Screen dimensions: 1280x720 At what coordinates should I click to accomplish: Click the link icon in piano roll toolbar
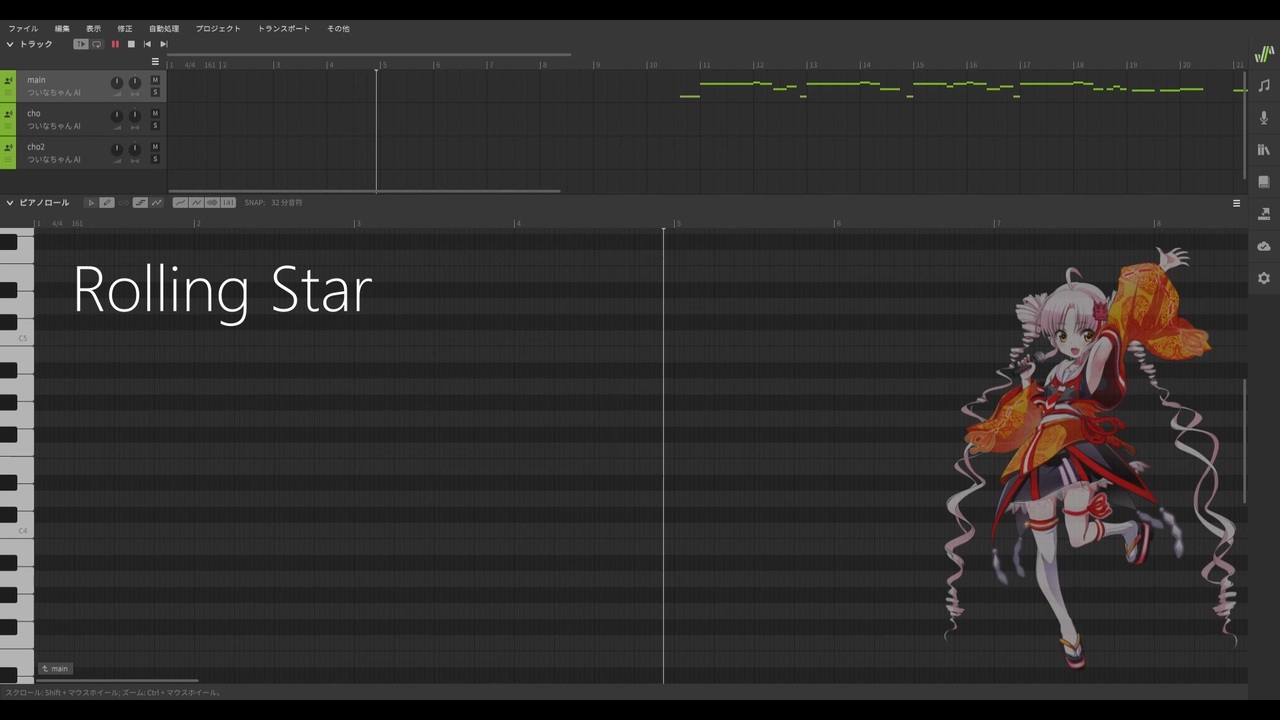[123, 203]
